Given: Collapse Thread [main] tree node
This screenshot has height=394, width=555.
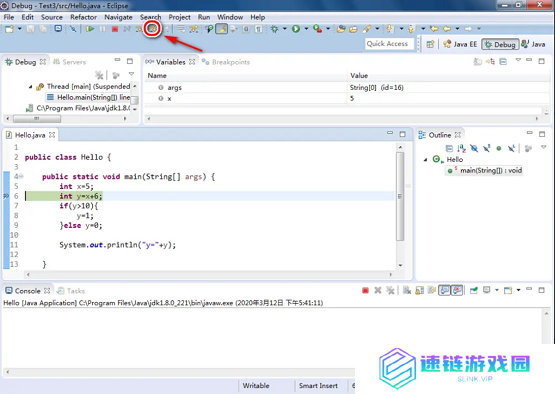Looking at the screenshot, I should (x=30, y=86).
